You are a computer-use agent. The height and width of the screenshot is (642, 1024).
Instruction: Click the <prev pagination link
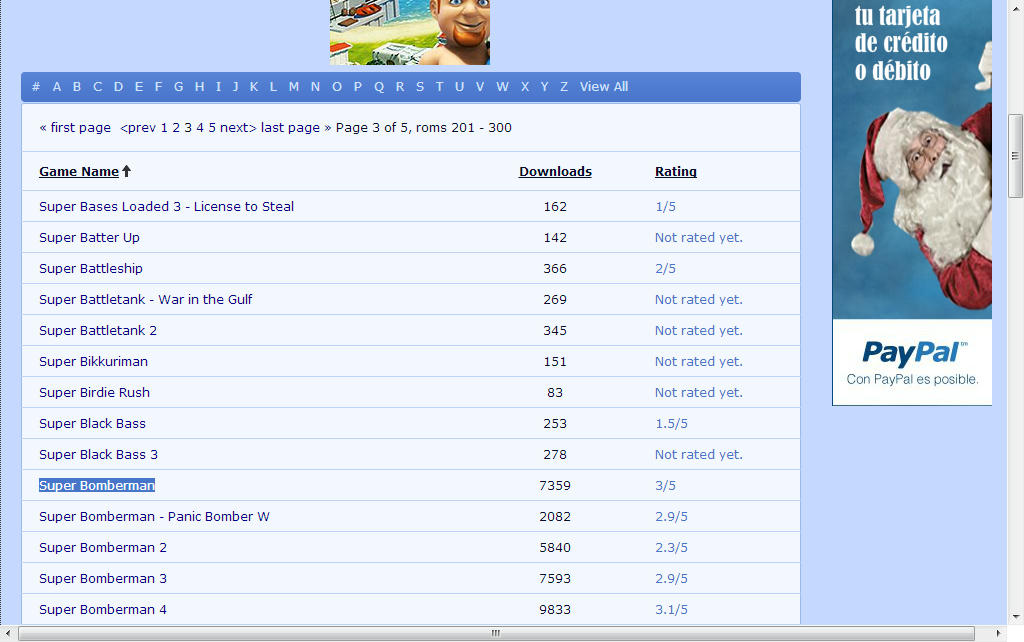138,128
